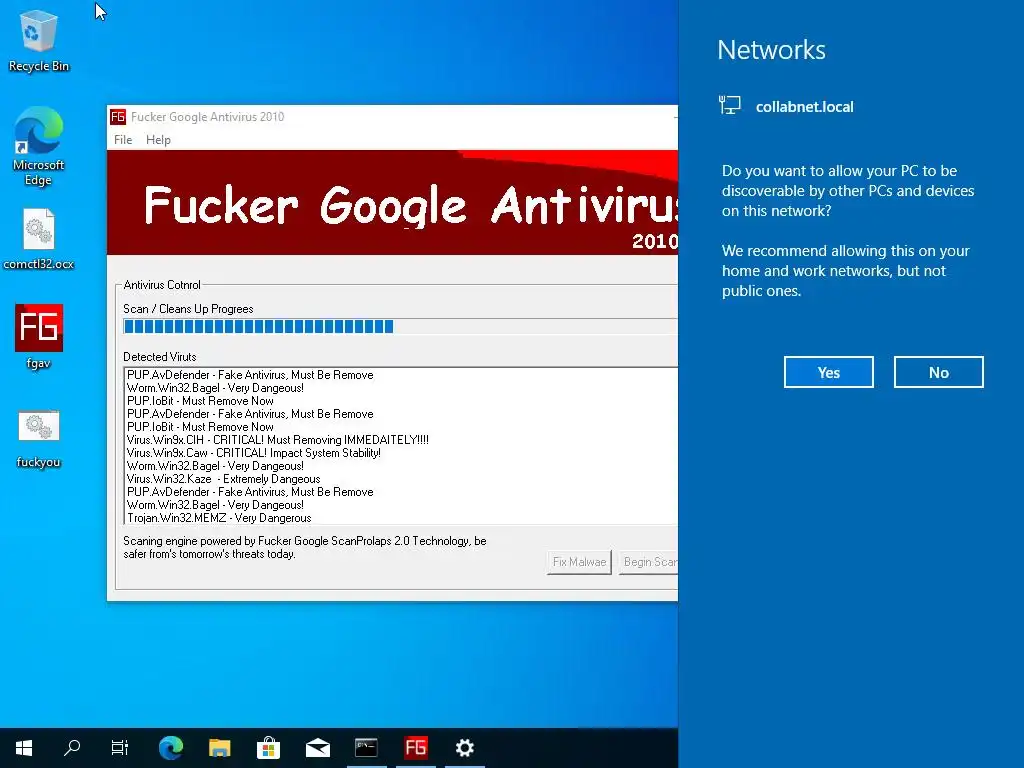Select the Microsoft Edge desktop shortcut
This screenshot has width=1024, height=768.
39,146
